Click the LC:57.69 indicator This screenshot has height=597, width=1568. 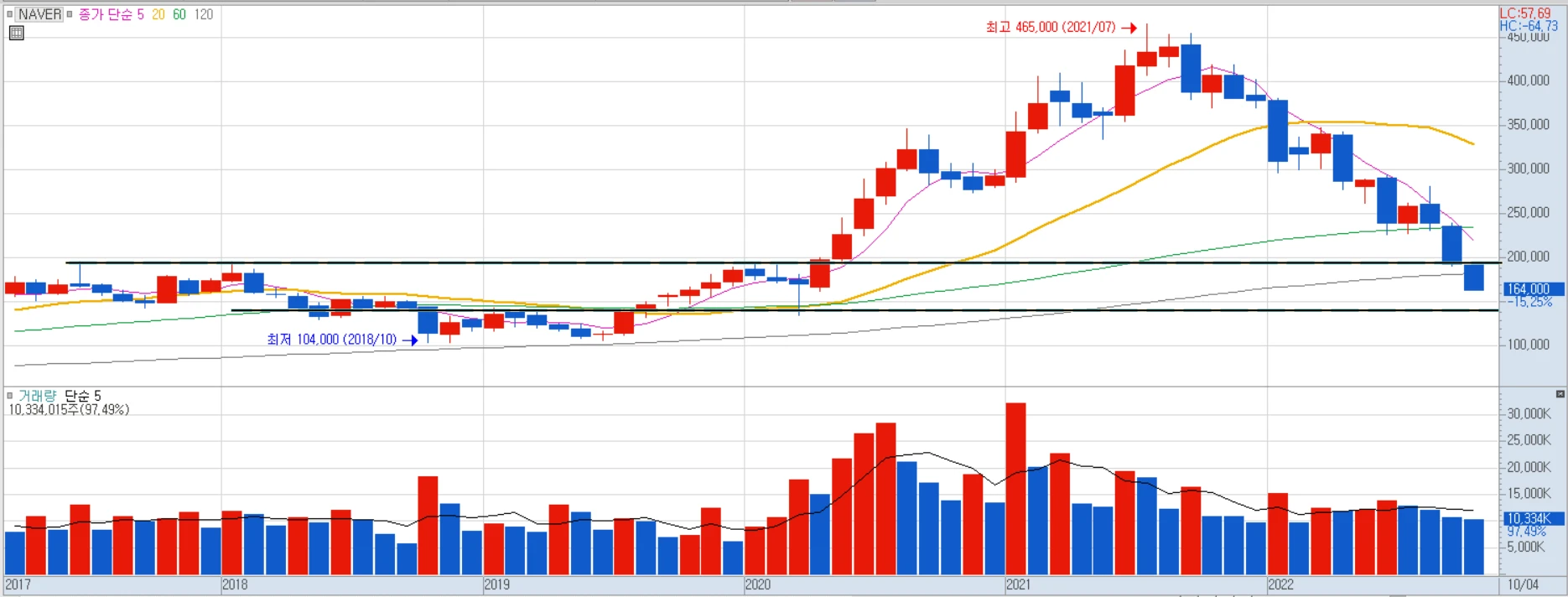pos(1525,13)
